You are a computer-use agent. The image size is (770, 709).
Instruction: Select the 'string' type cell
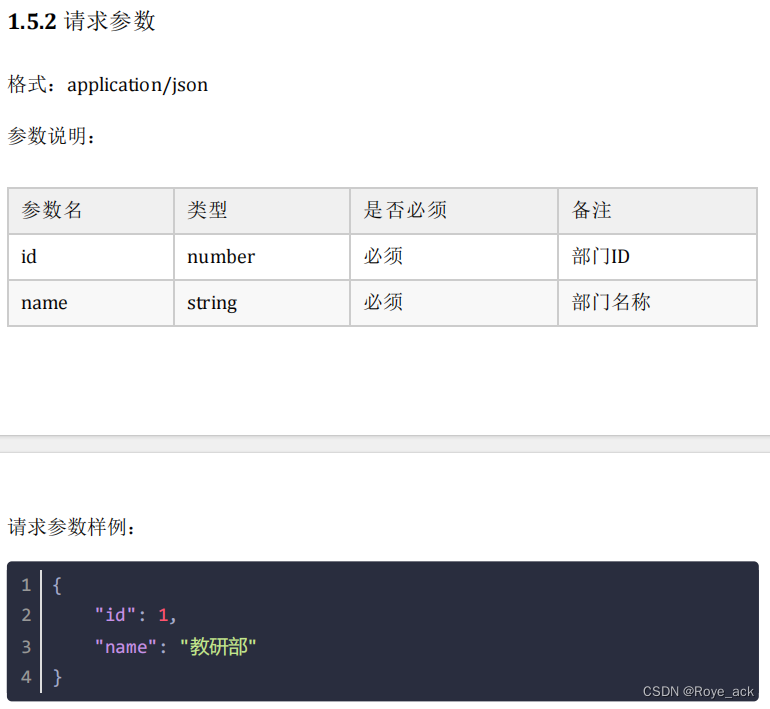262,303
